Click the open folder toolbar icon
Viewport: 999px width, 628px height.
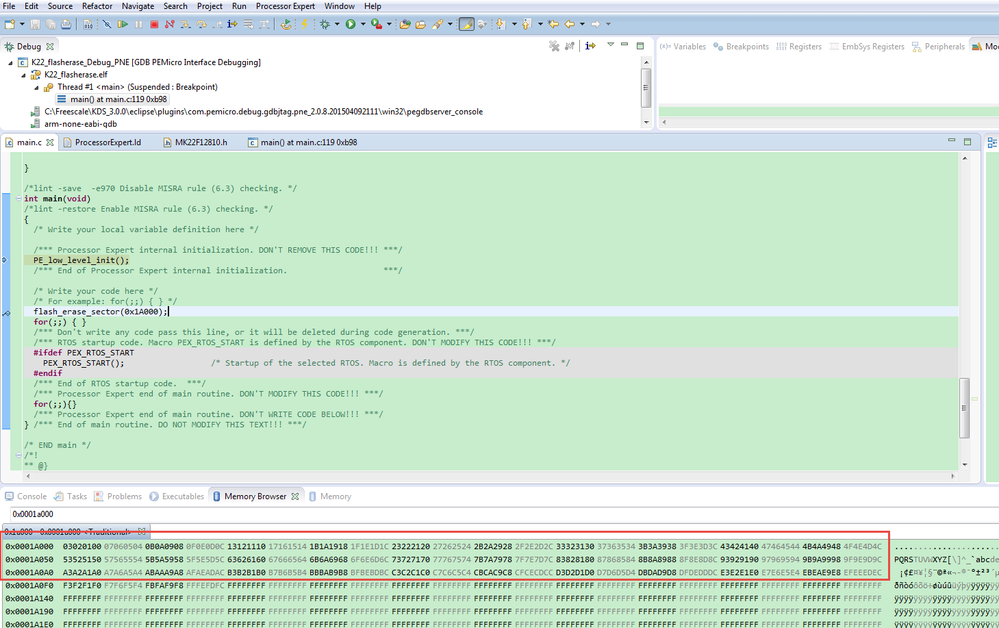(x=420, y=24)
